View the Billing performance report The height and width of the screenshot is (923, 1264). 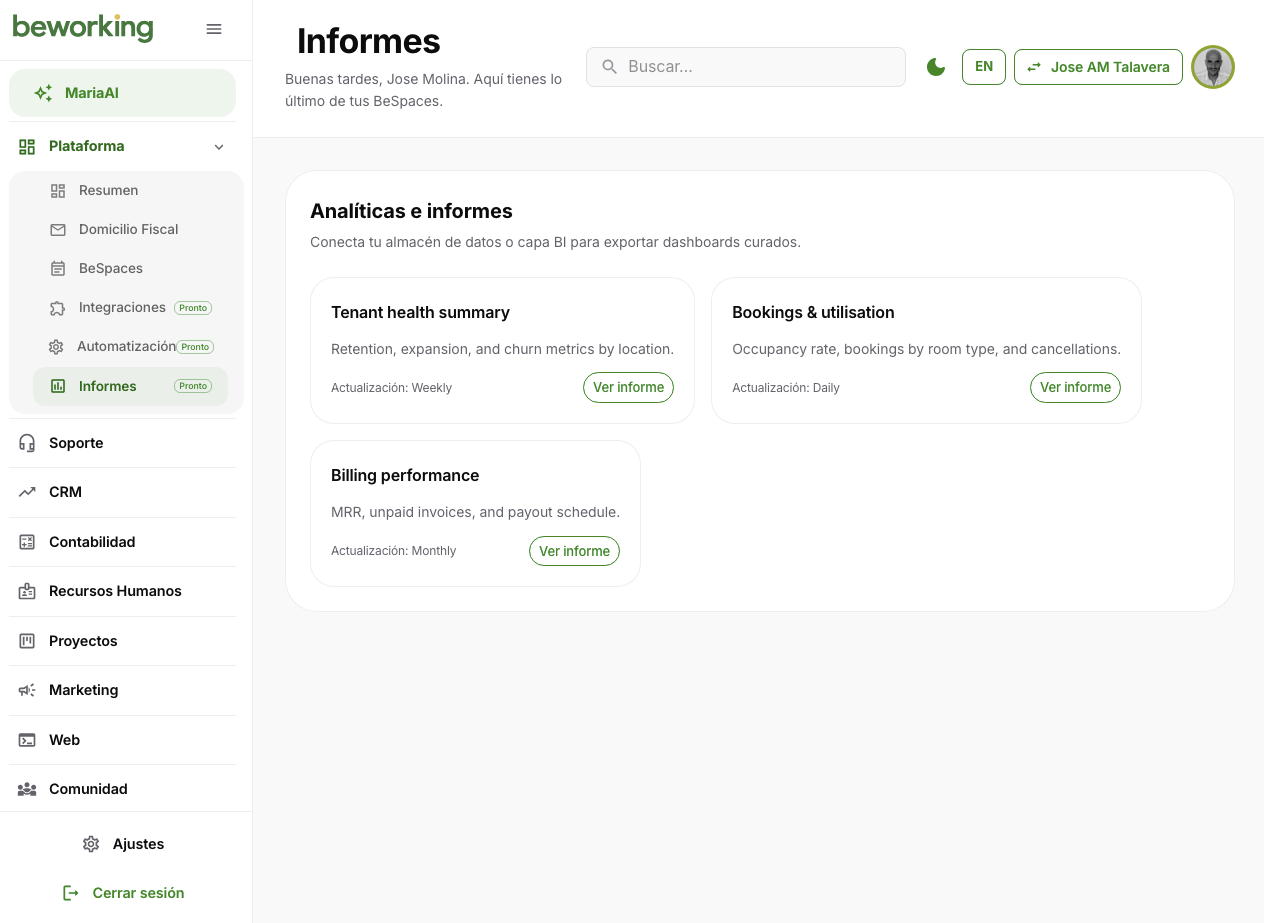[574, 551]
